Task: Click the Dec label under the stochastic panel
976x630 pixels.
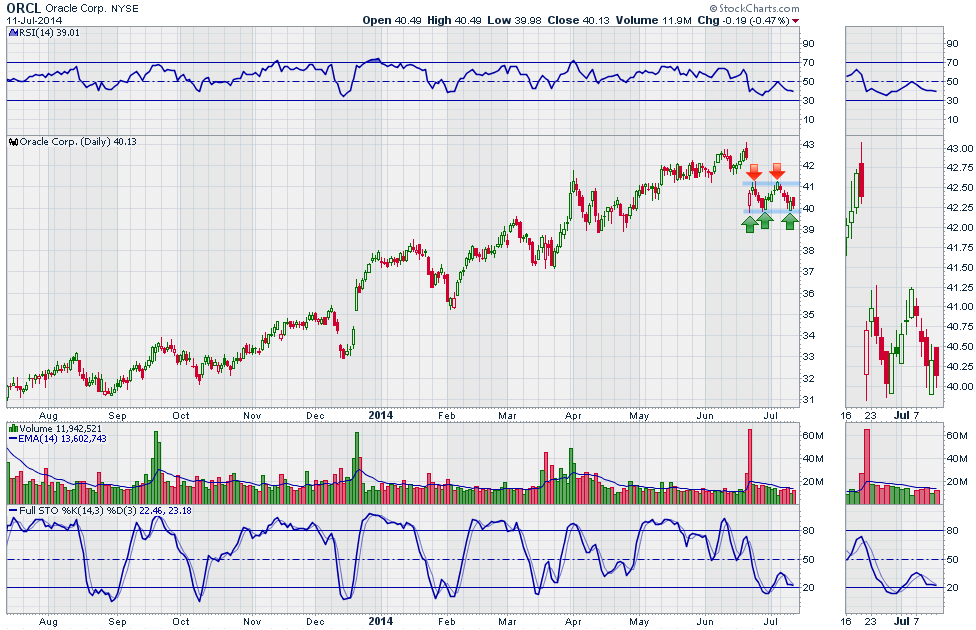Action: click(315, 621)
